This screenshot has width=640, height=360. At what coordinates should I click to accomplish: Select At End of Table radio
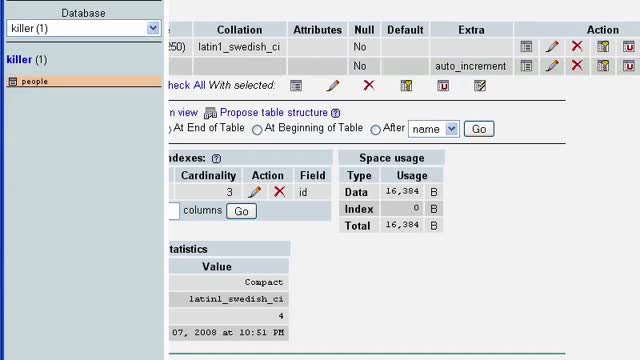pos(170,130)
